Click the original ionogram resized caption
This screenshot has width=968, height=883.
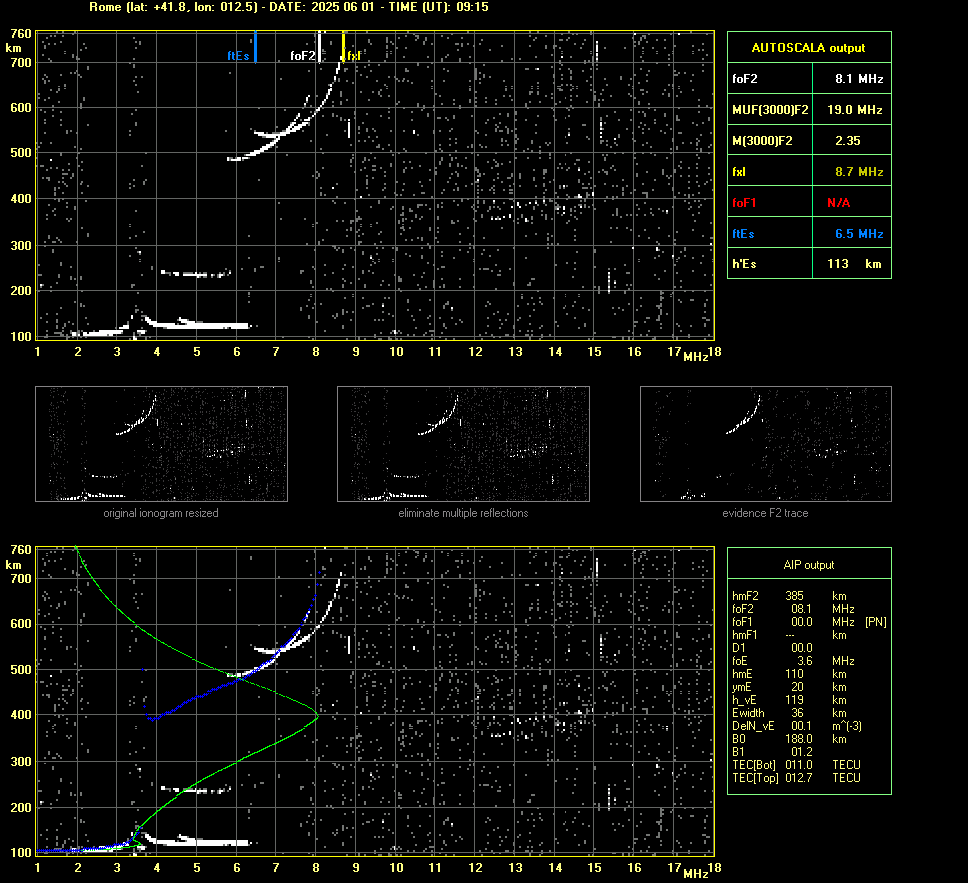pos(161,513)
